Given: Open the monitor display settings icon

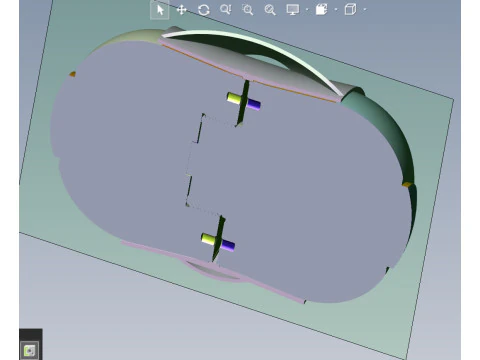Looking at the screenshot, I should pos(293,10).
